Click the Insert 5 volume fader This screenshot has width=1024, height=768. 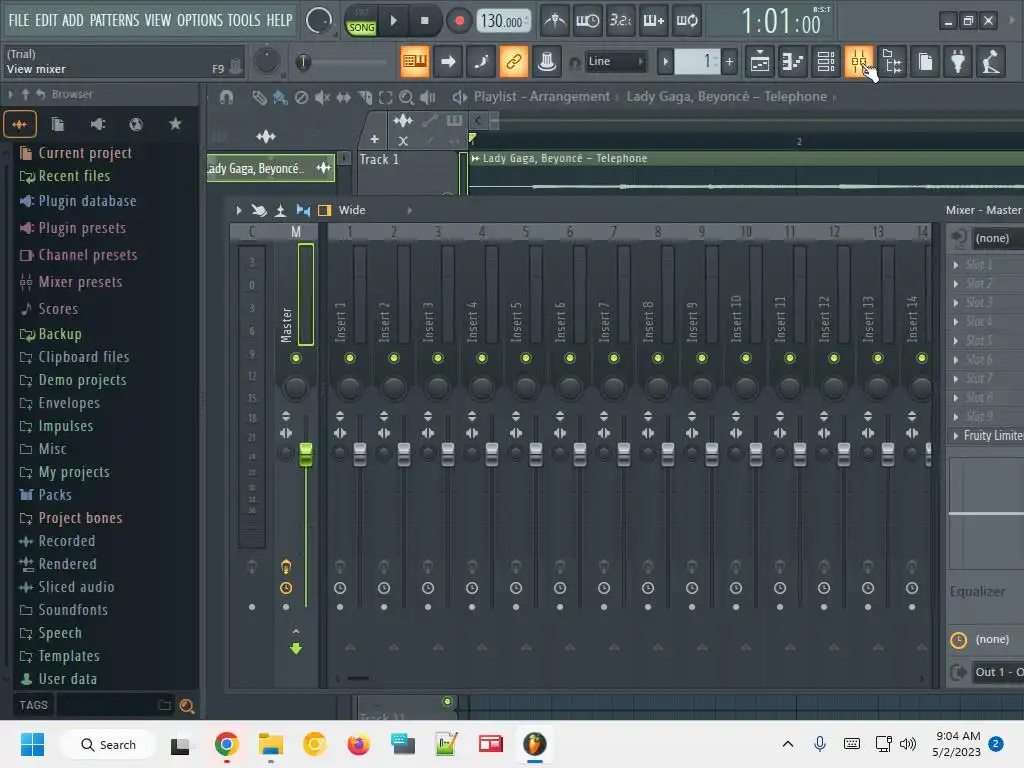point(536,455)
